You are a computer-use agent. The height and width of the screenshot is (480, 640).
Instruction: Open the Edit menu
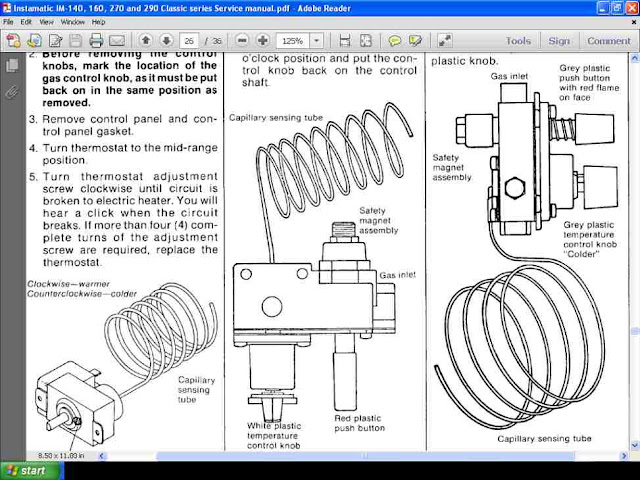point(26,22)
